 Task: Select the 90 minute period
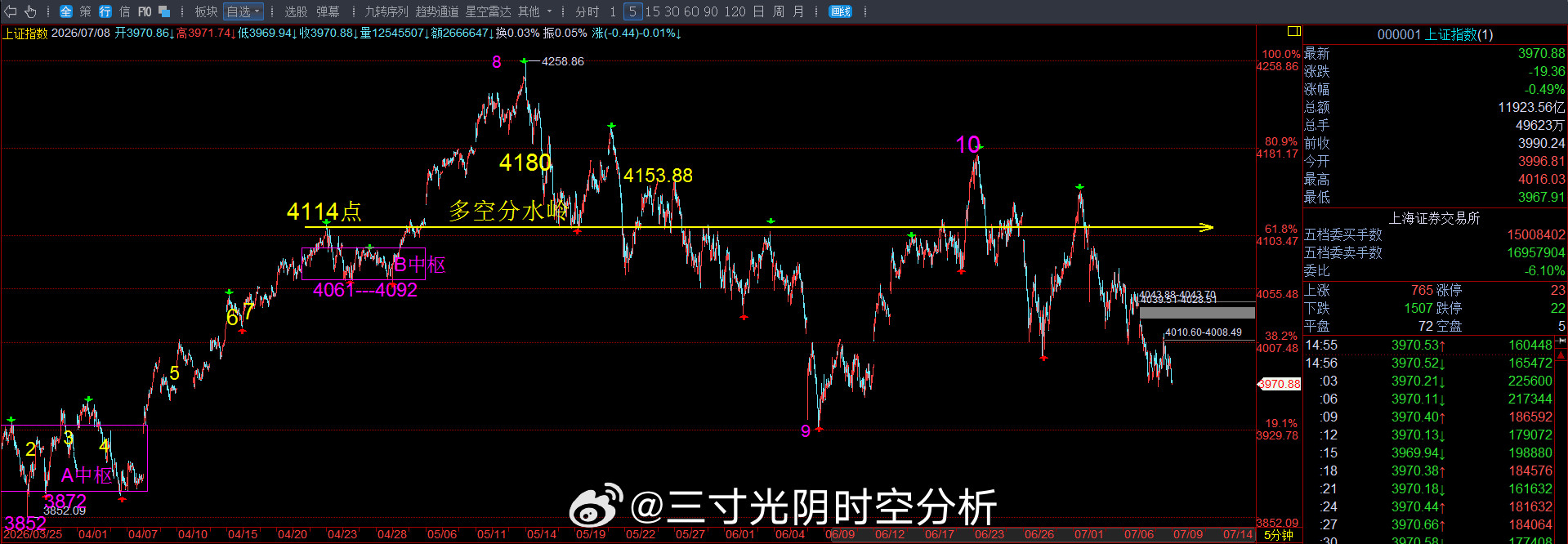point(711,11)
